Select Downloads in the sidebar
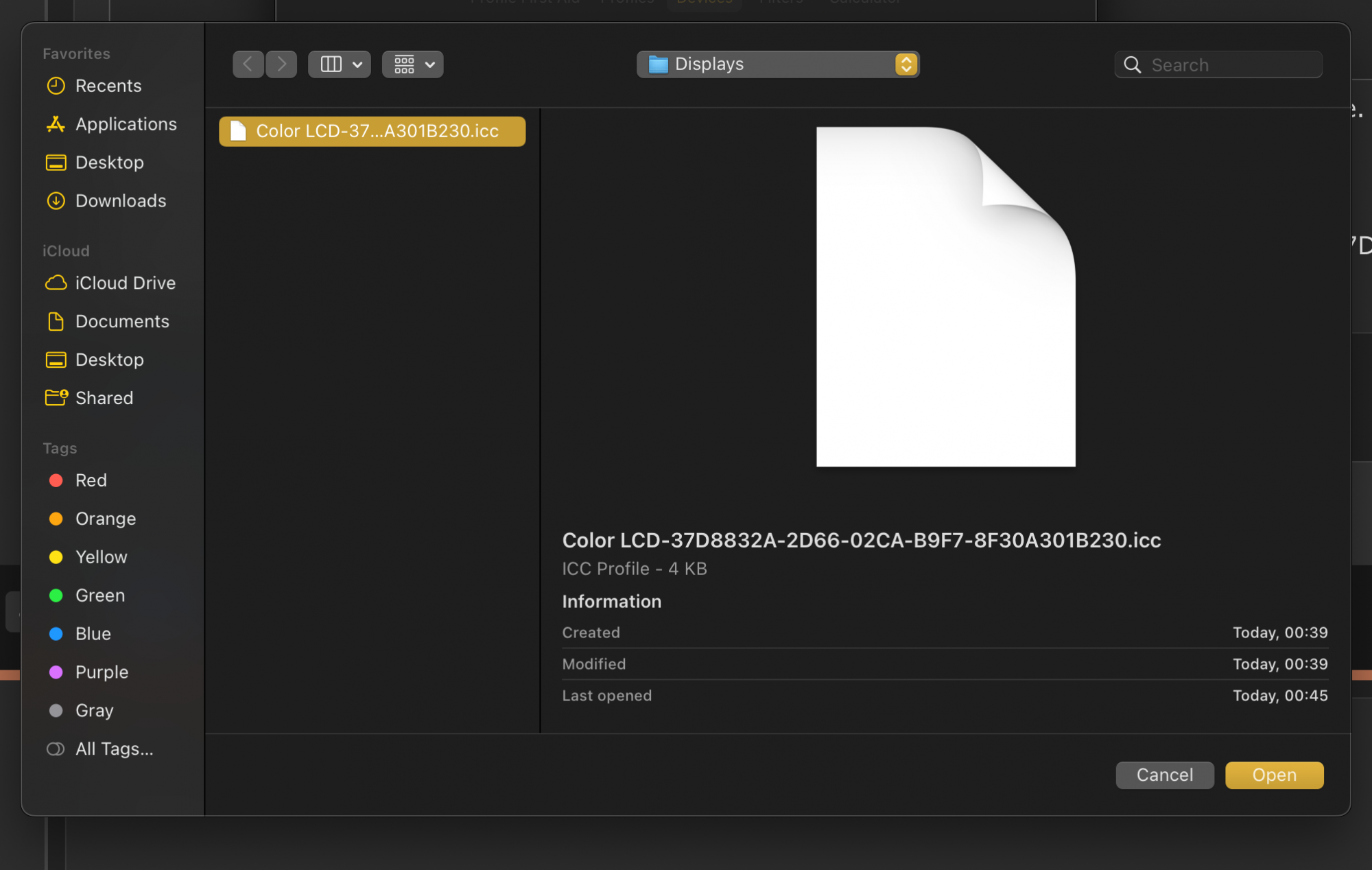 [x=120, y=201]
